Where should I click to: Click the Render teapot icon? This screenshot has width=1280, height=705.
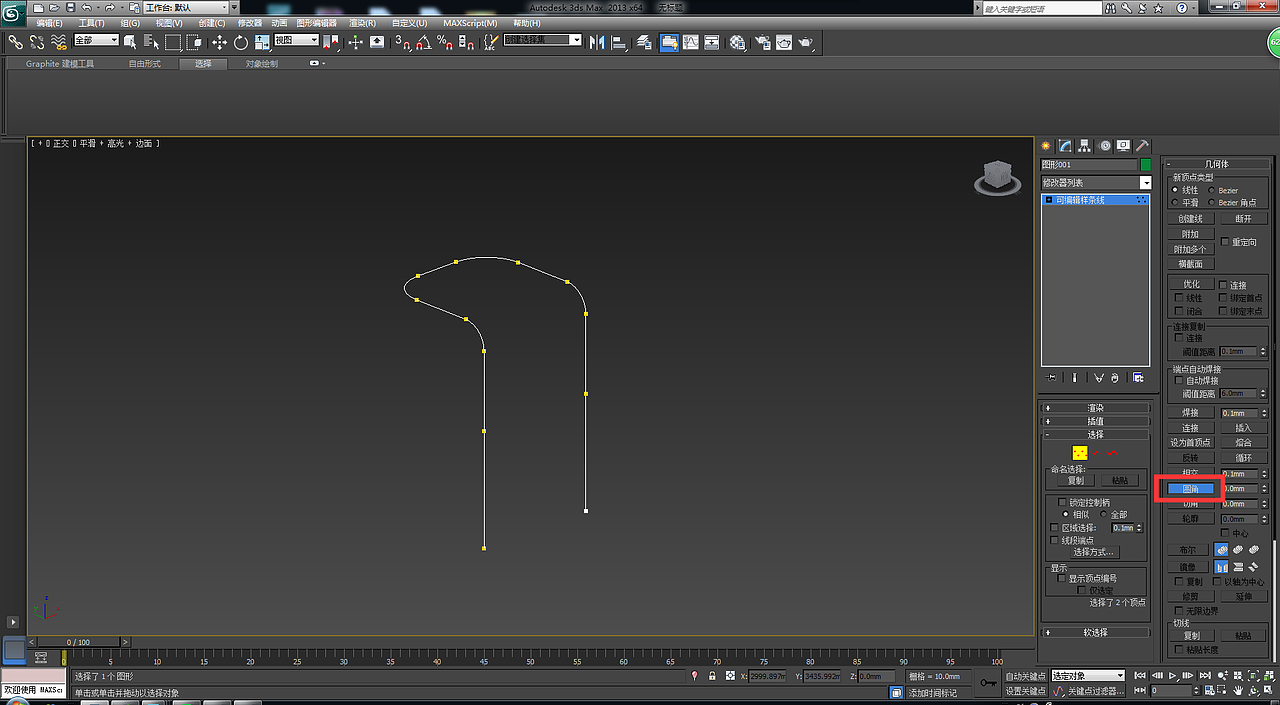[805, 42]
